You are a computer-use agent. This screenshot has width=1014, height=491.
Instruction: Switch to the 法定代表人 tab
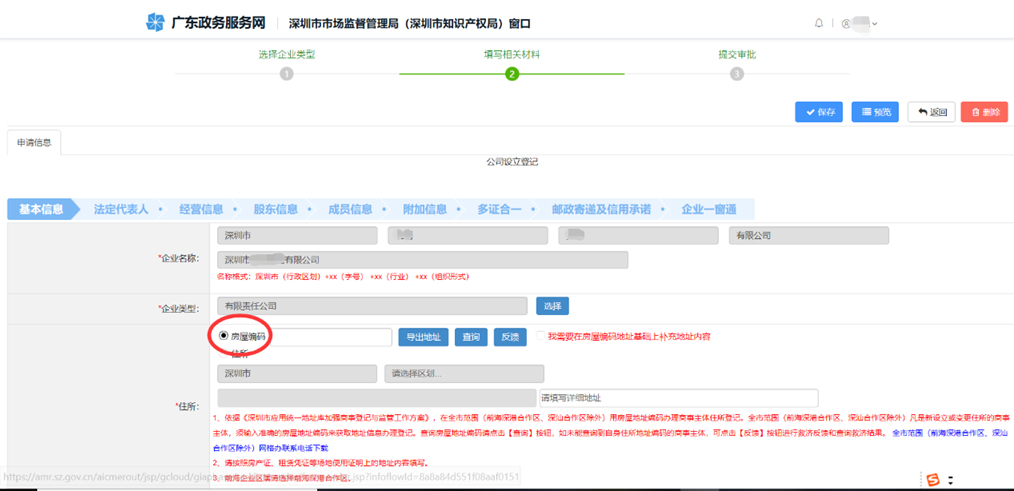pos(121,209)
